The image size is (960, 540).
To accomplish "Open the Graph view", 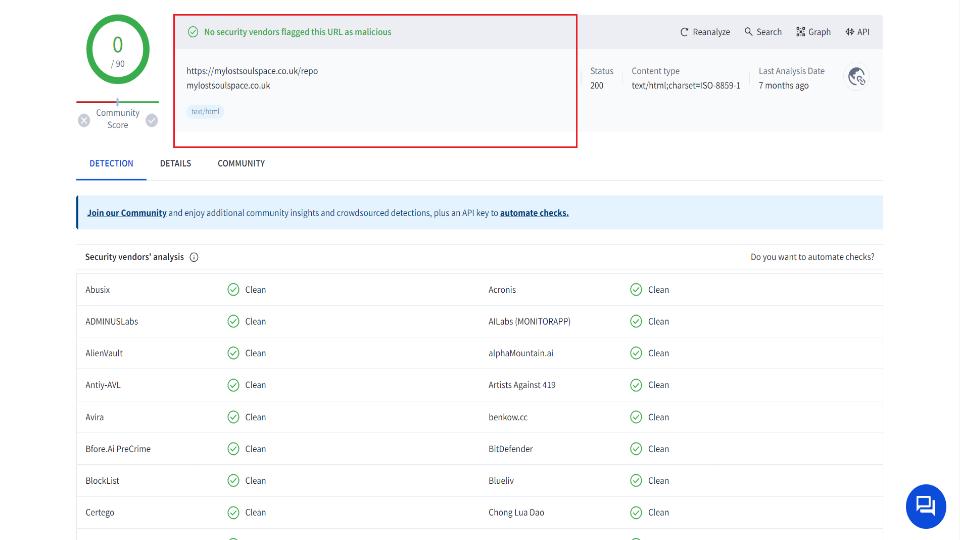I will pos(813,32).
